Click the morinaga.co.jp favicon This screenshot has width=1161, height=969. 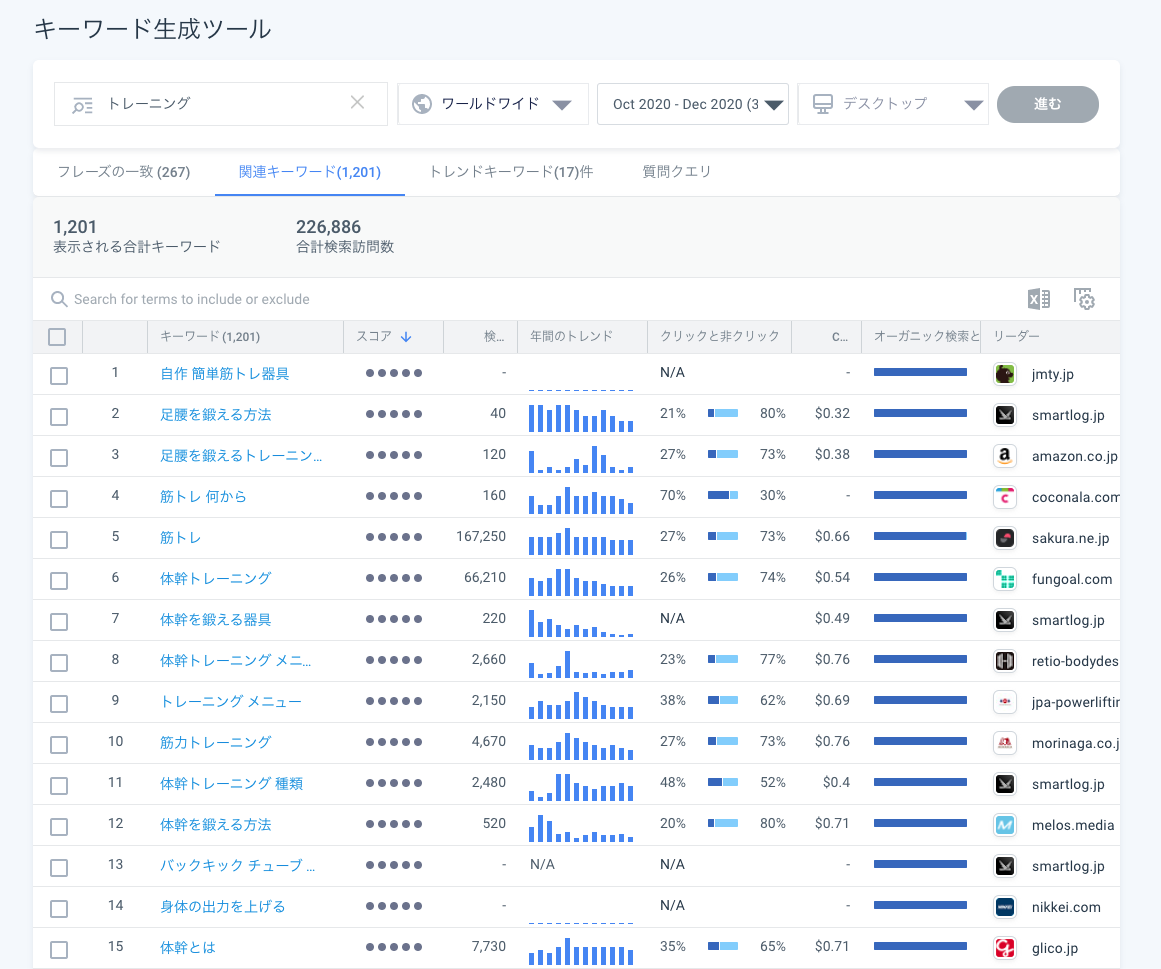1005,742
